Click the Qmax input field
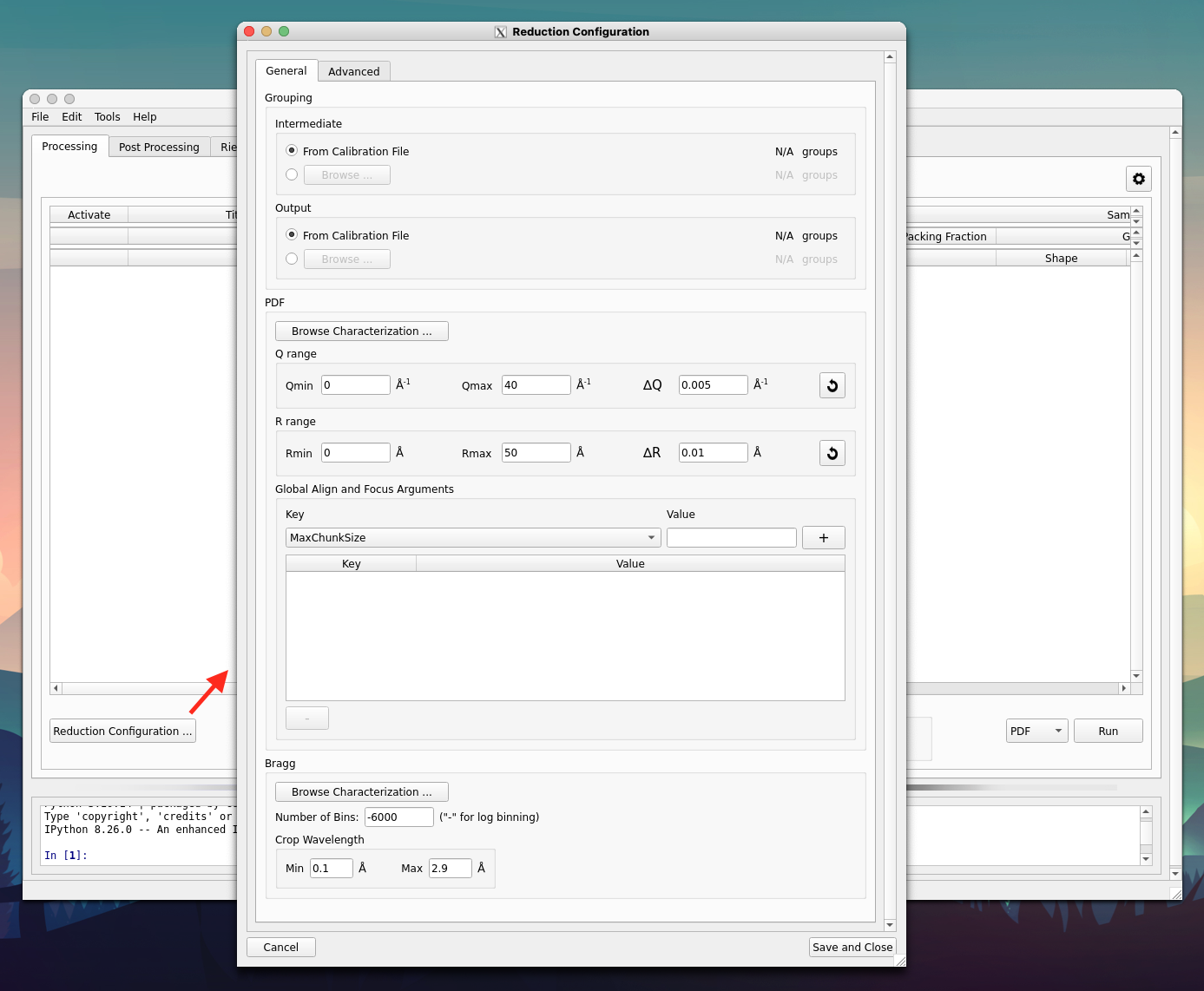The height and width of the screenshot is (991, 1204). click(536, 385)
